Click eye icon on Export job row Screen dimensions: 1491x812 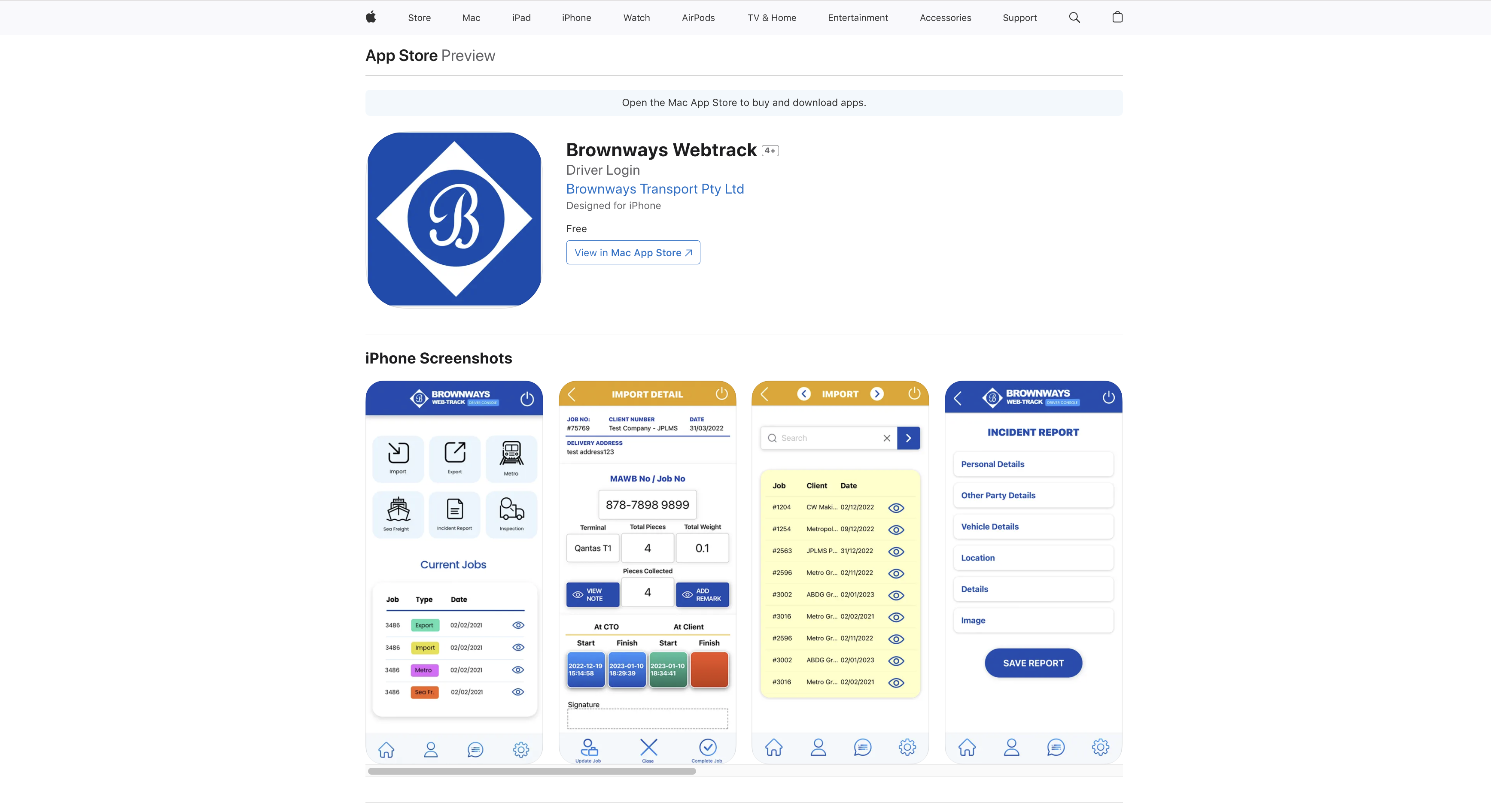point(518,625)
